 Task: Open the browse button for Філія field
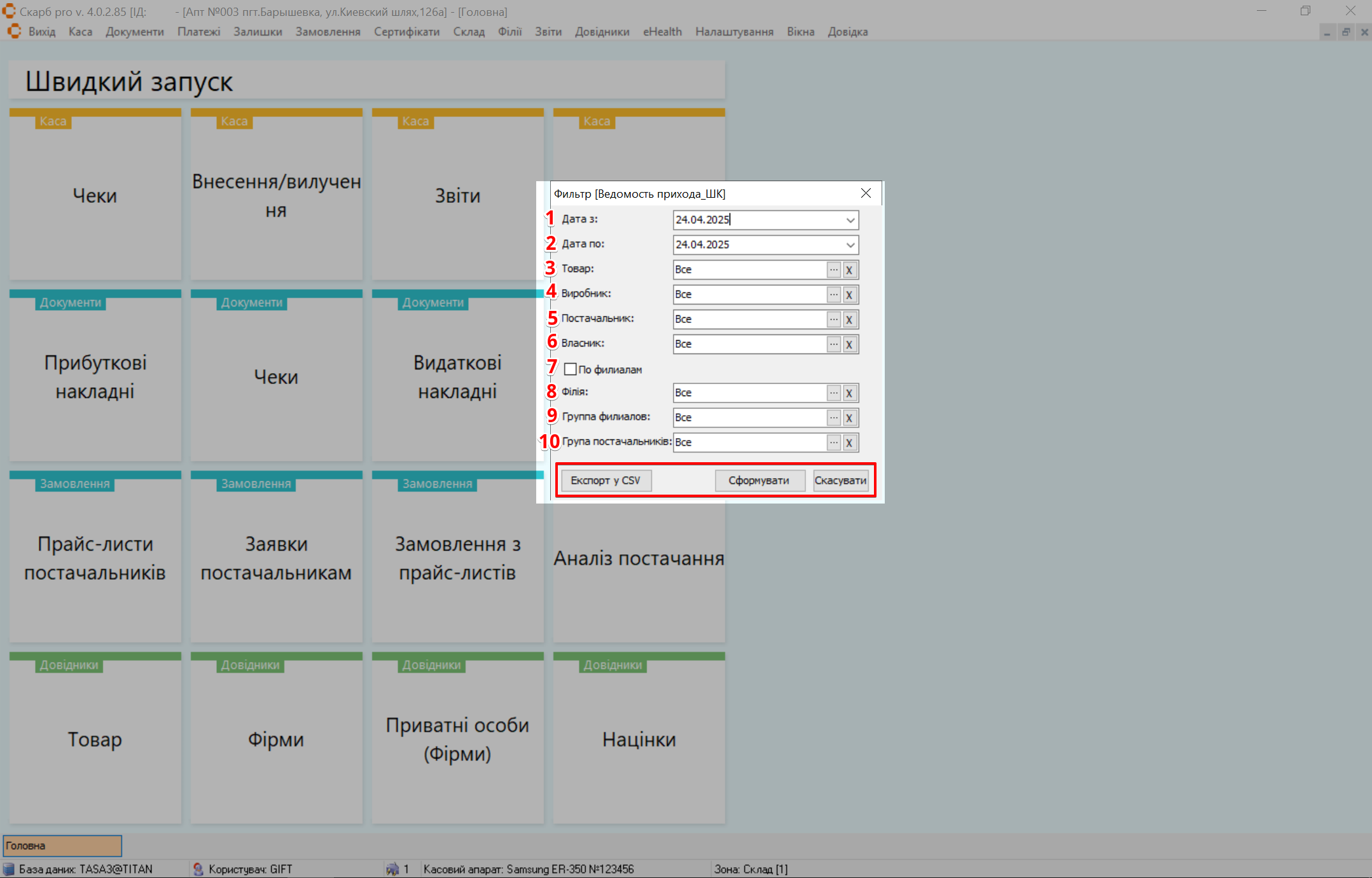point(833,393)
